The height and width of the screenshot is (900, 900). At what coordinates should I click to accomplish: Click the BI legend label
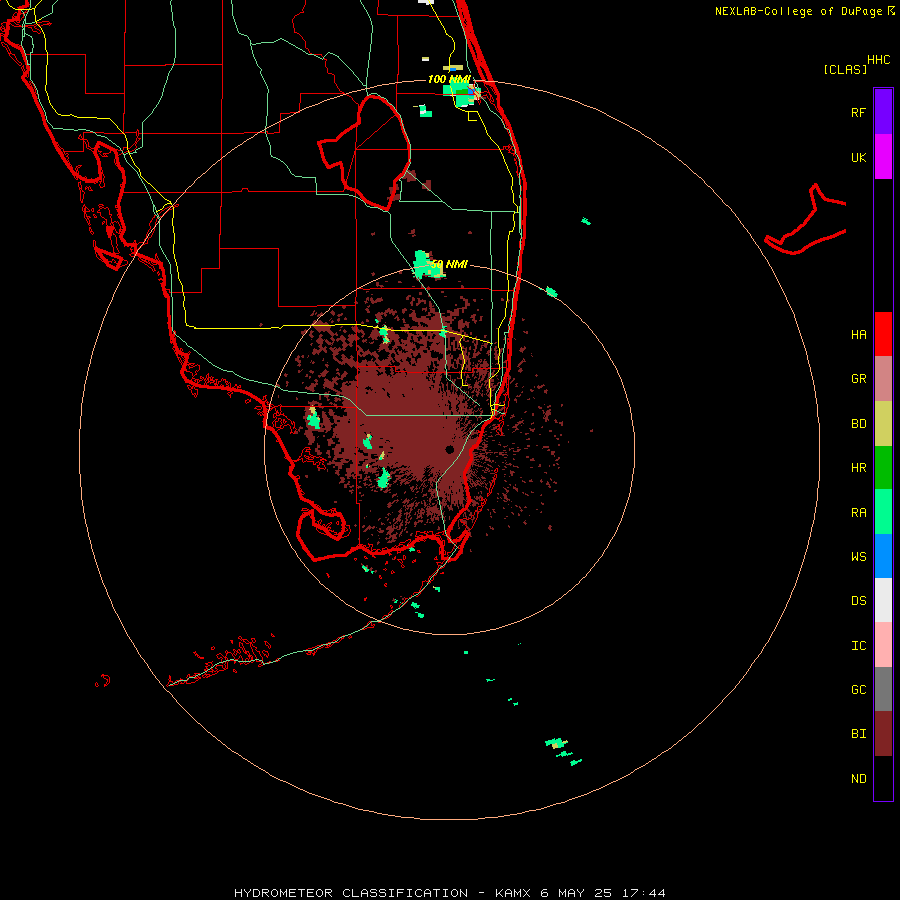tap(858, 734)
